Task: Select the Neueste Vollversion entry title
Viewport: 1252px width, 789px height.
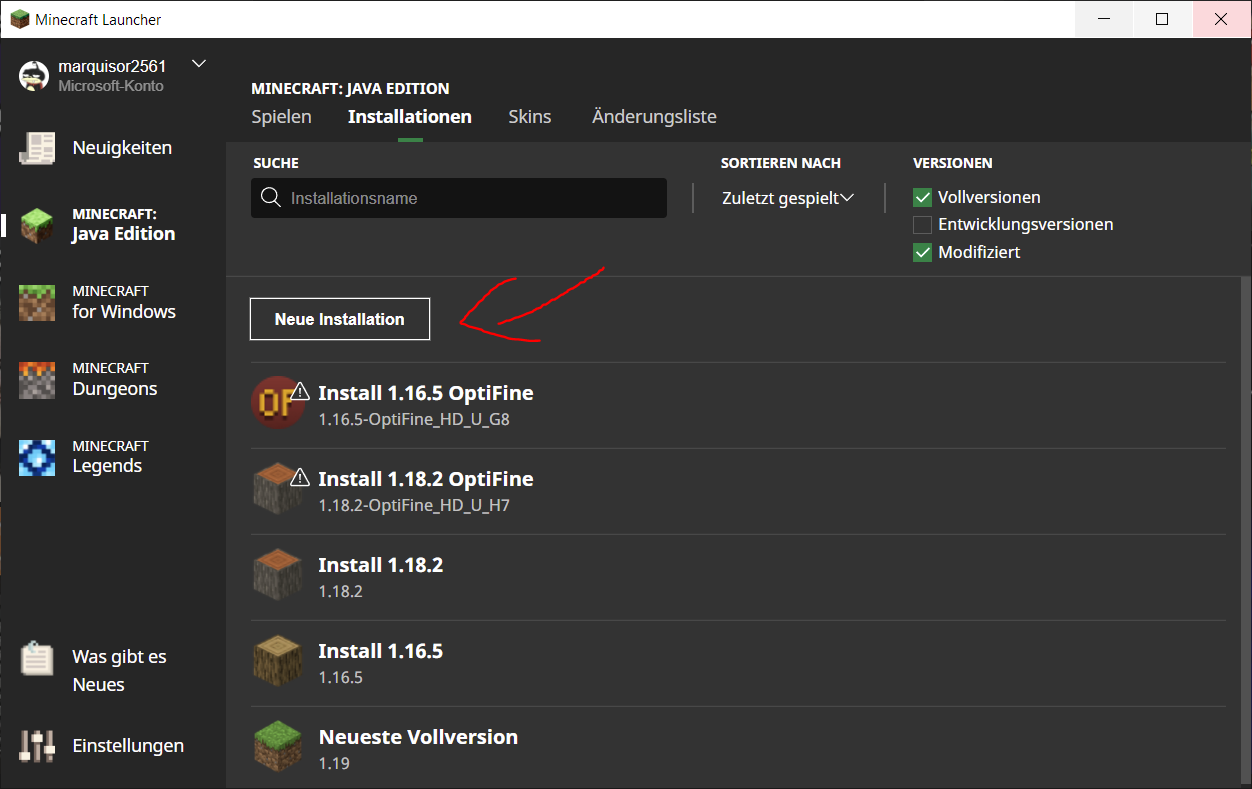Action: tap(418, 737)
